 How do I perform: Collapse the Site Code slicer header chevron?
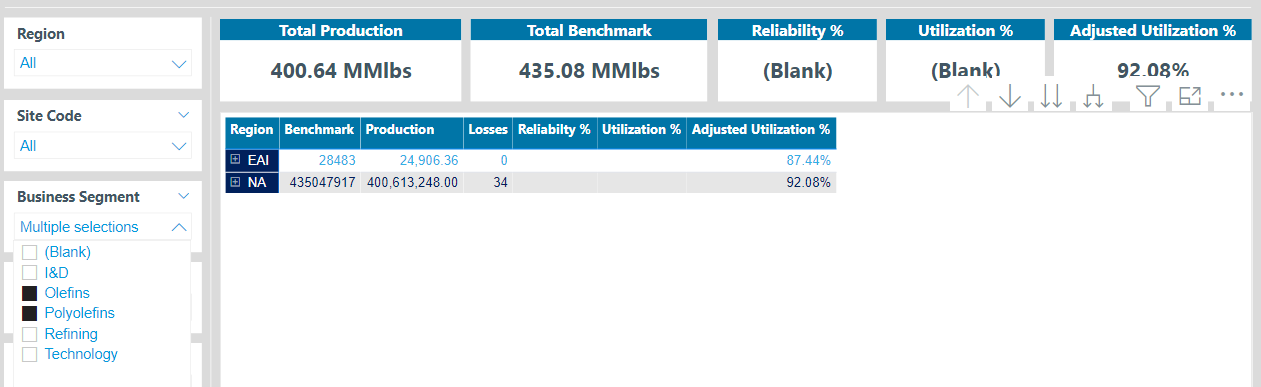183,115
